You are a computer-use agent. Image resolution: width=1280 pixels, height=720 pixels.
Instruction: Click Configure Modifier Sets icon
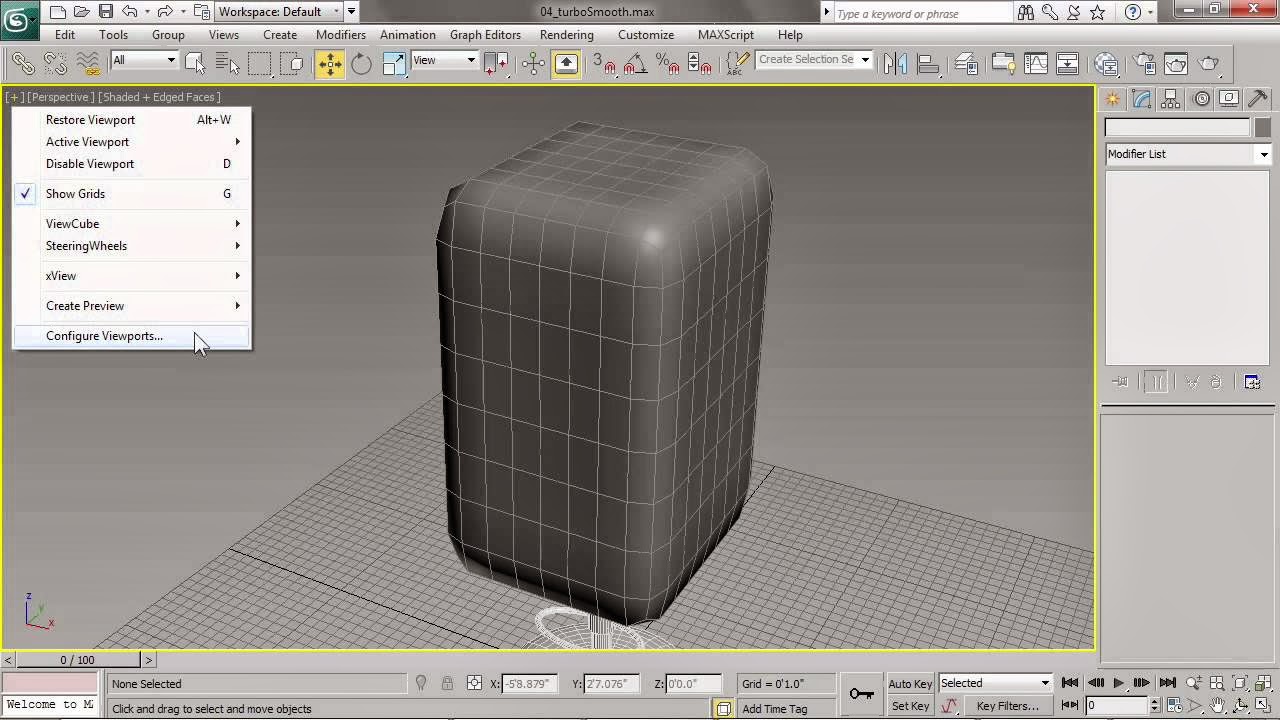(1252, 382)
